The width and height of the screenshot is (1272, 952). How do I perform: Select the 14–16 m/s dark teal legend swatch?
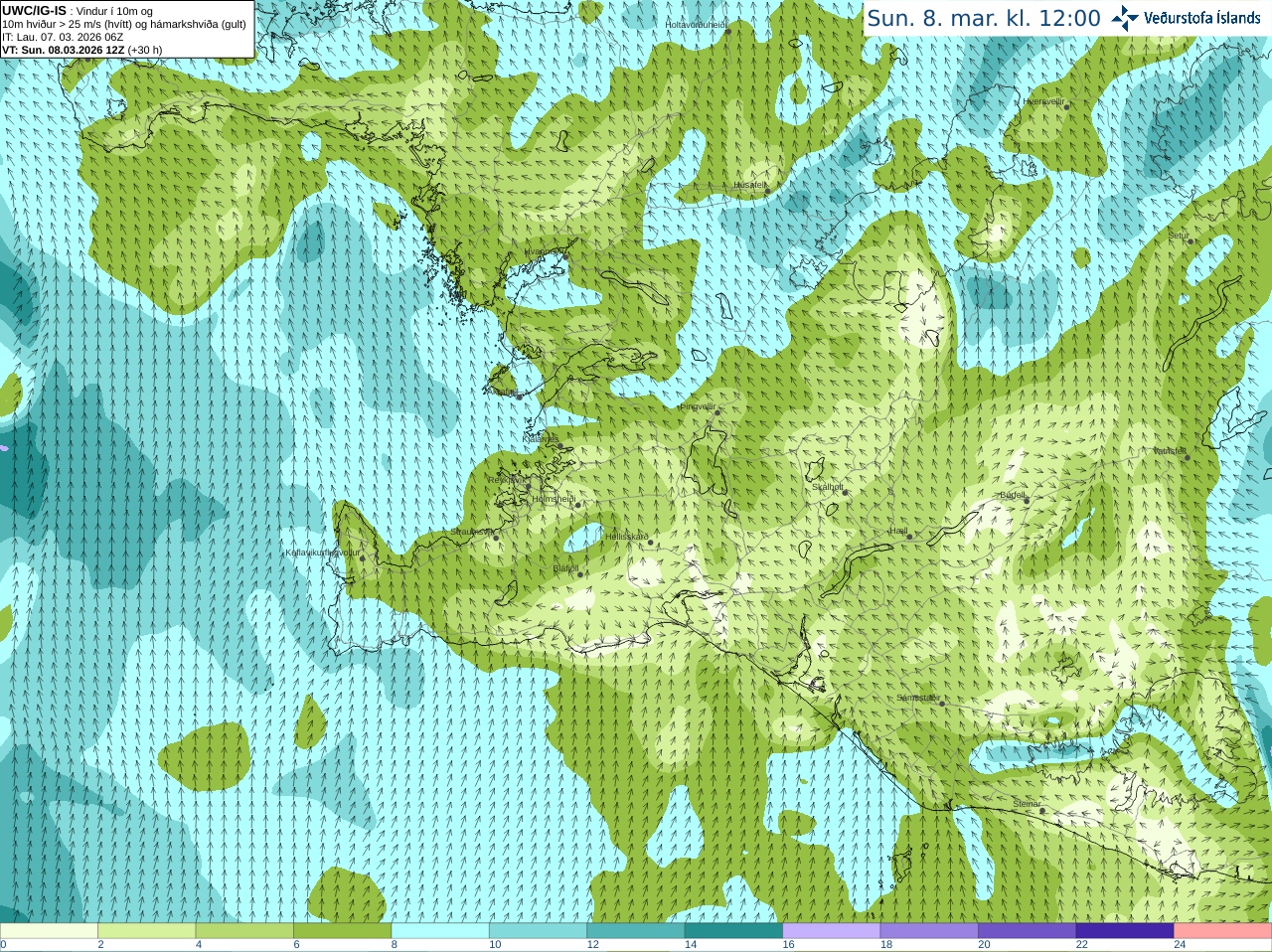733,931
